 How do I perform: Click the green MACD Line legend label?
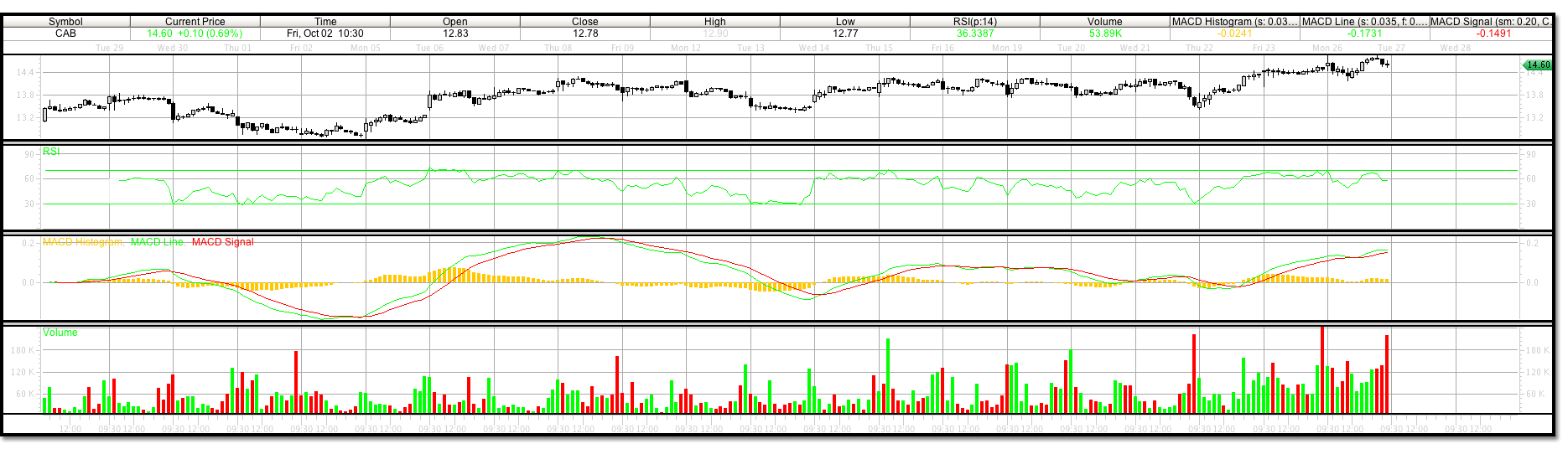tap(157, 242)
